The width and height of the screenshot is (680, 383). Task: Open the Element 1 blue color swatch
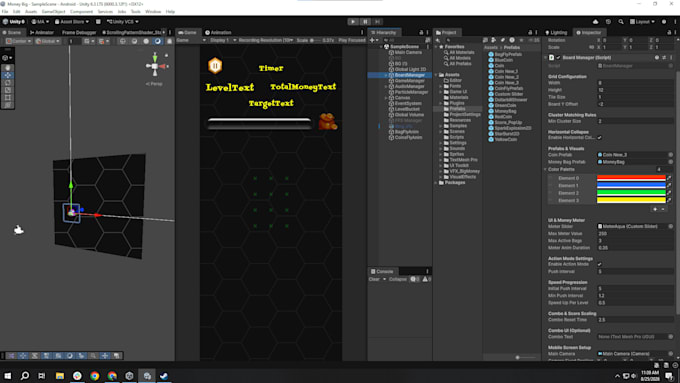coord(631,186)
